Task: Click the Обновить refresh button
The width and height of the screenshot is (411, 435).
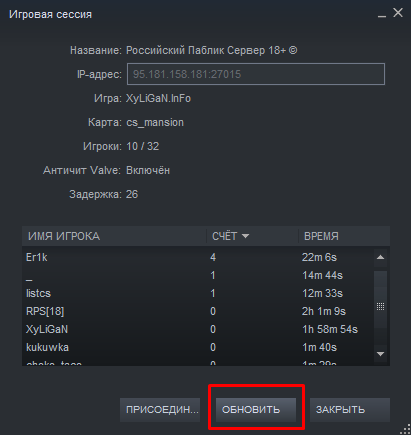Action: (x=256, y=410)
